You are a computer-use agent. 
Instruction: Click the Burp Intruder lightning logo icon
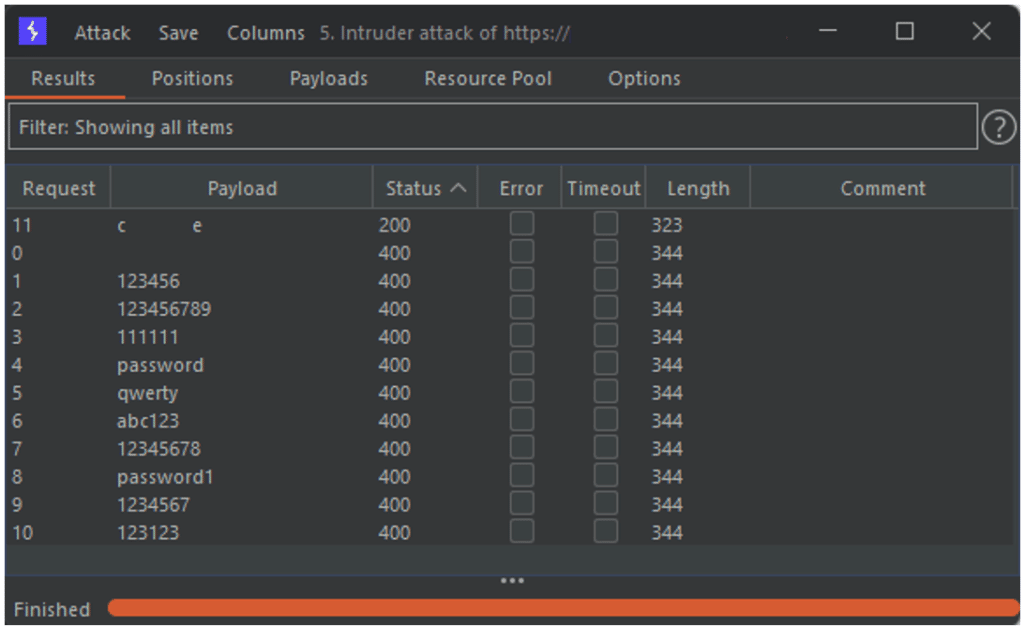coord(32,31)
